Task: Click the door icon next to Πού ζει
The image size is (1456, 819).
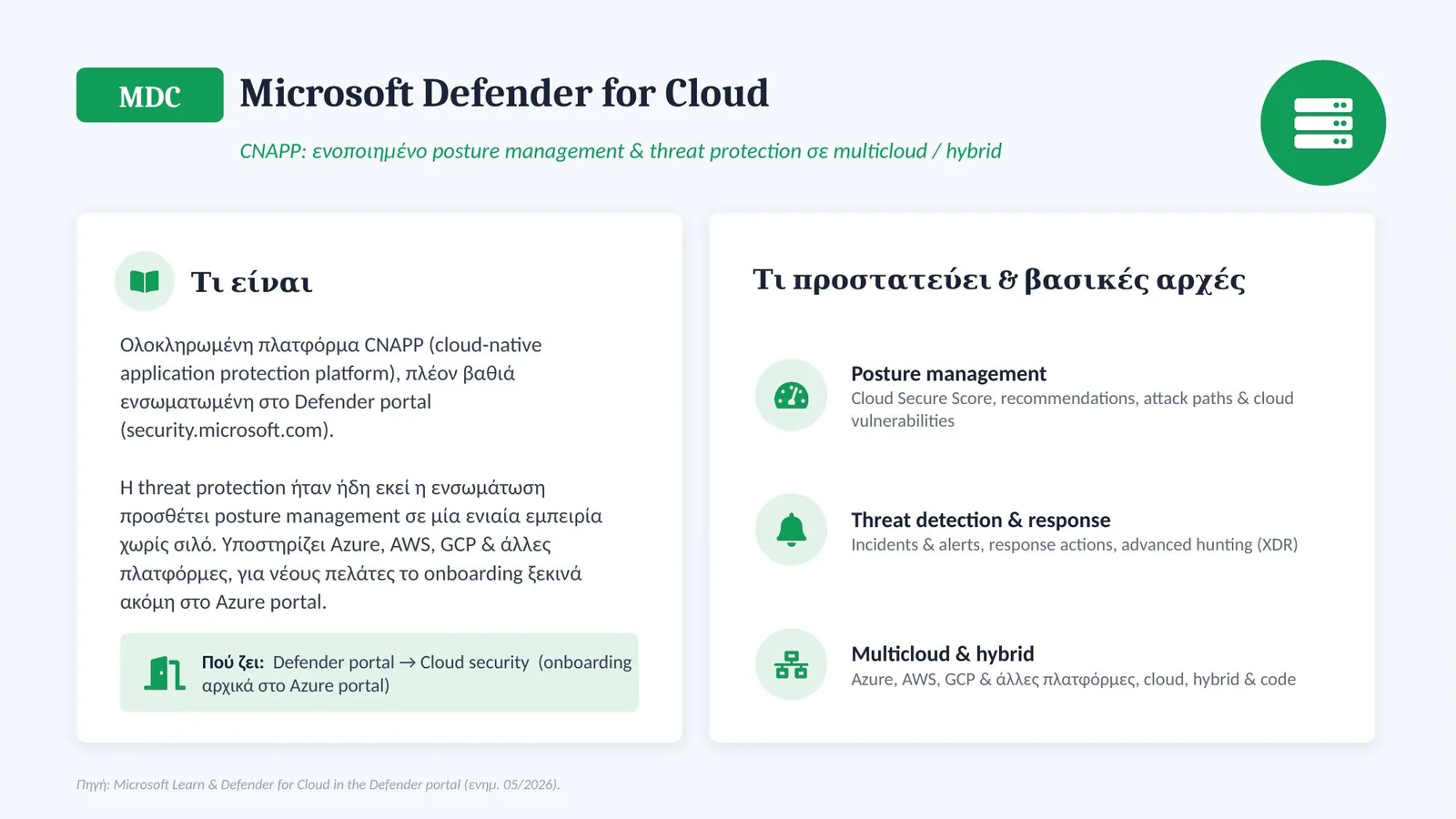Action: tap(165, 673)
